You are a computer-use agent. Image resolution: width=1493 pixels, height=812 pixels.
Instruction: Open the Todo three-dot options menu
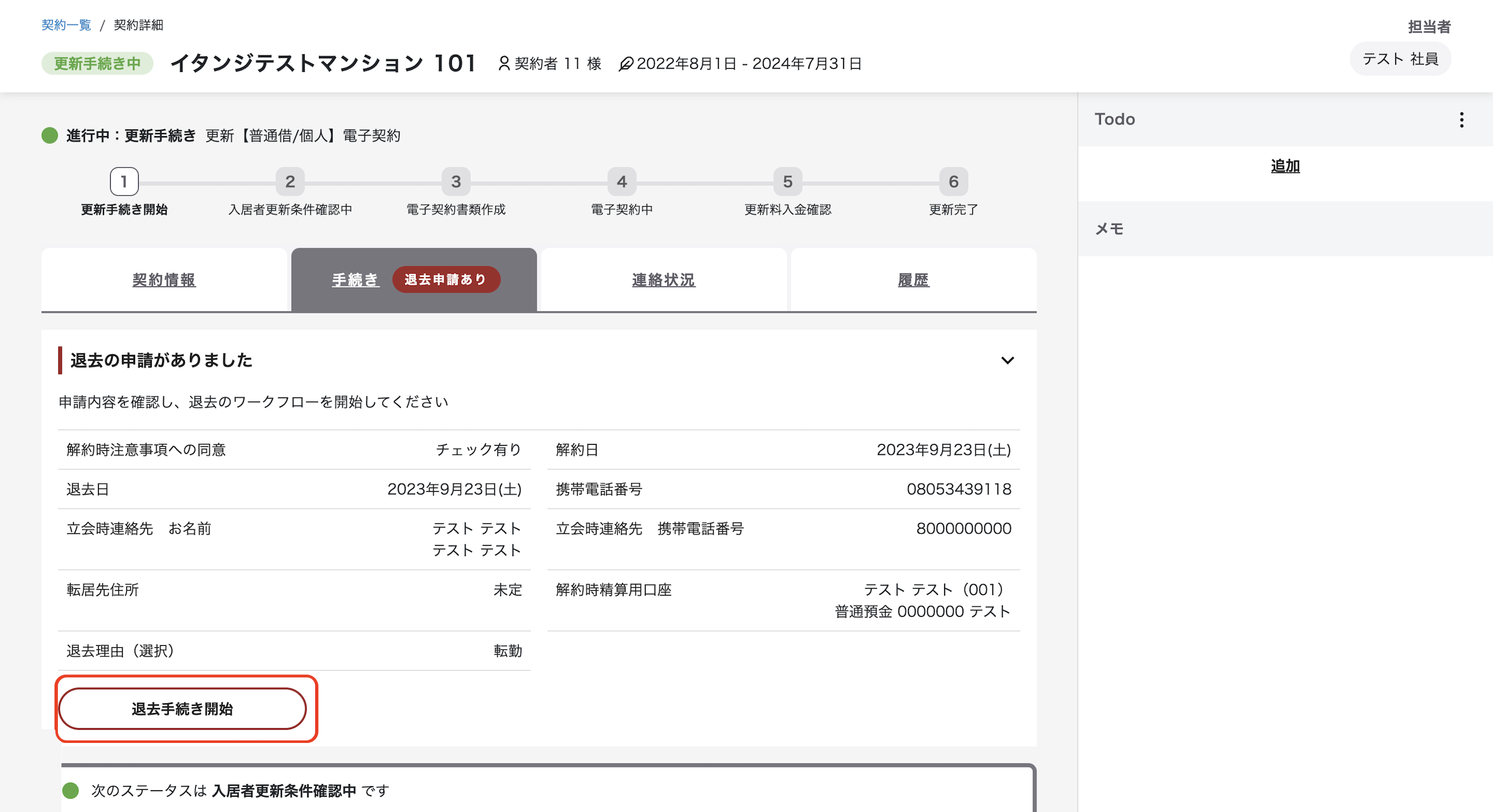pos(1461,119)
